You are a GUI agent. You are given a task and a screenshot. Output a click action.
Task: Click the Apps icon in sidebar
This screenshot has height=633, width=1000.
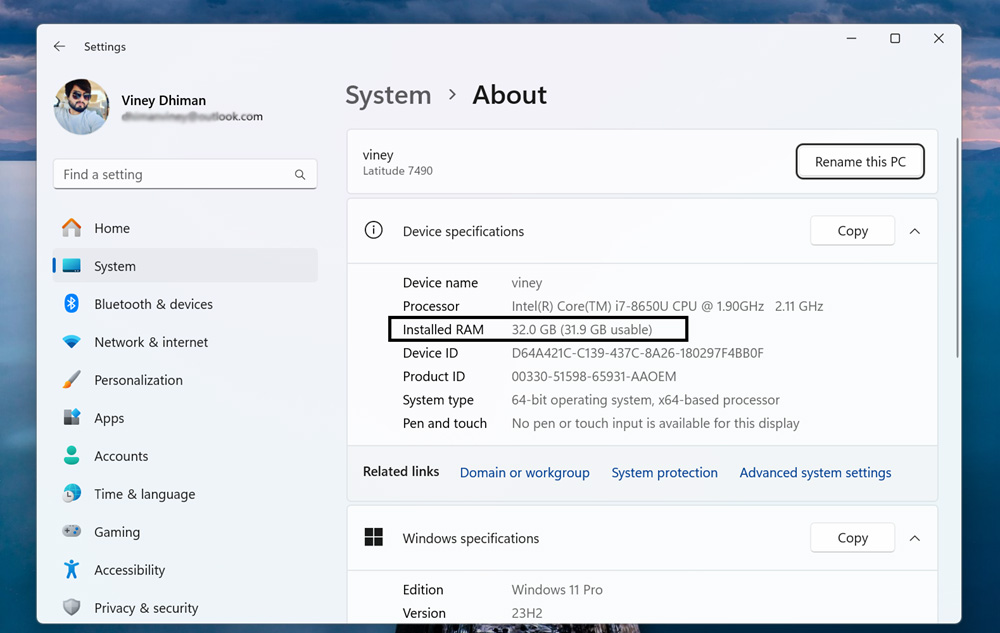71,418
